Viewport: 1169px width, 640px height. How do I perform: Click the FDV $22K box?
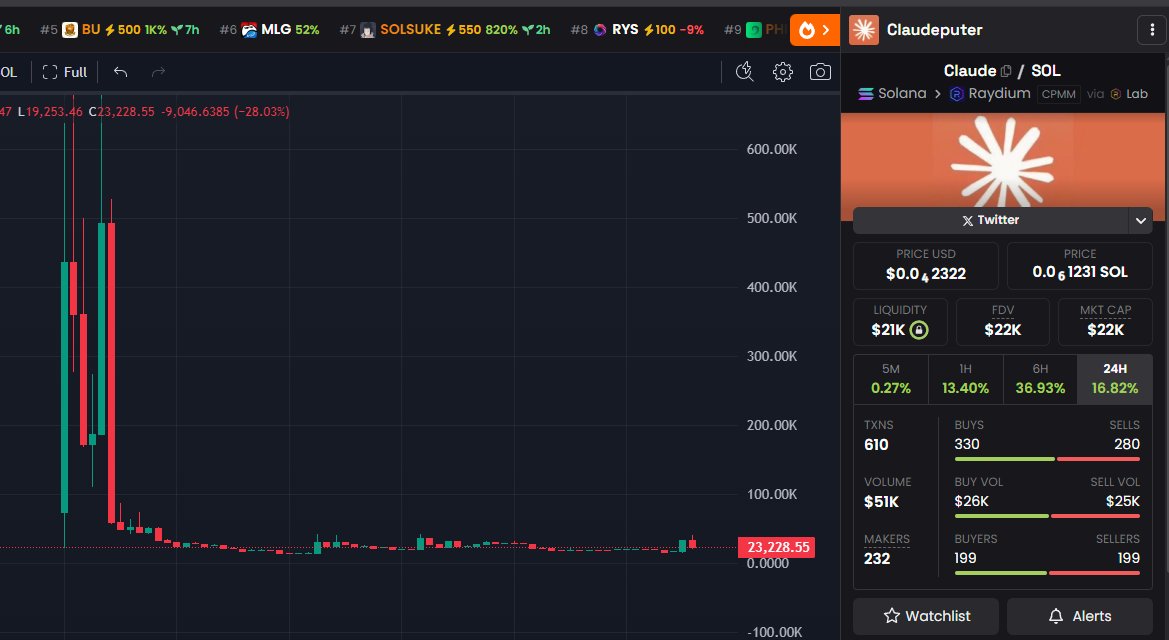click(x=1003, y=321)
